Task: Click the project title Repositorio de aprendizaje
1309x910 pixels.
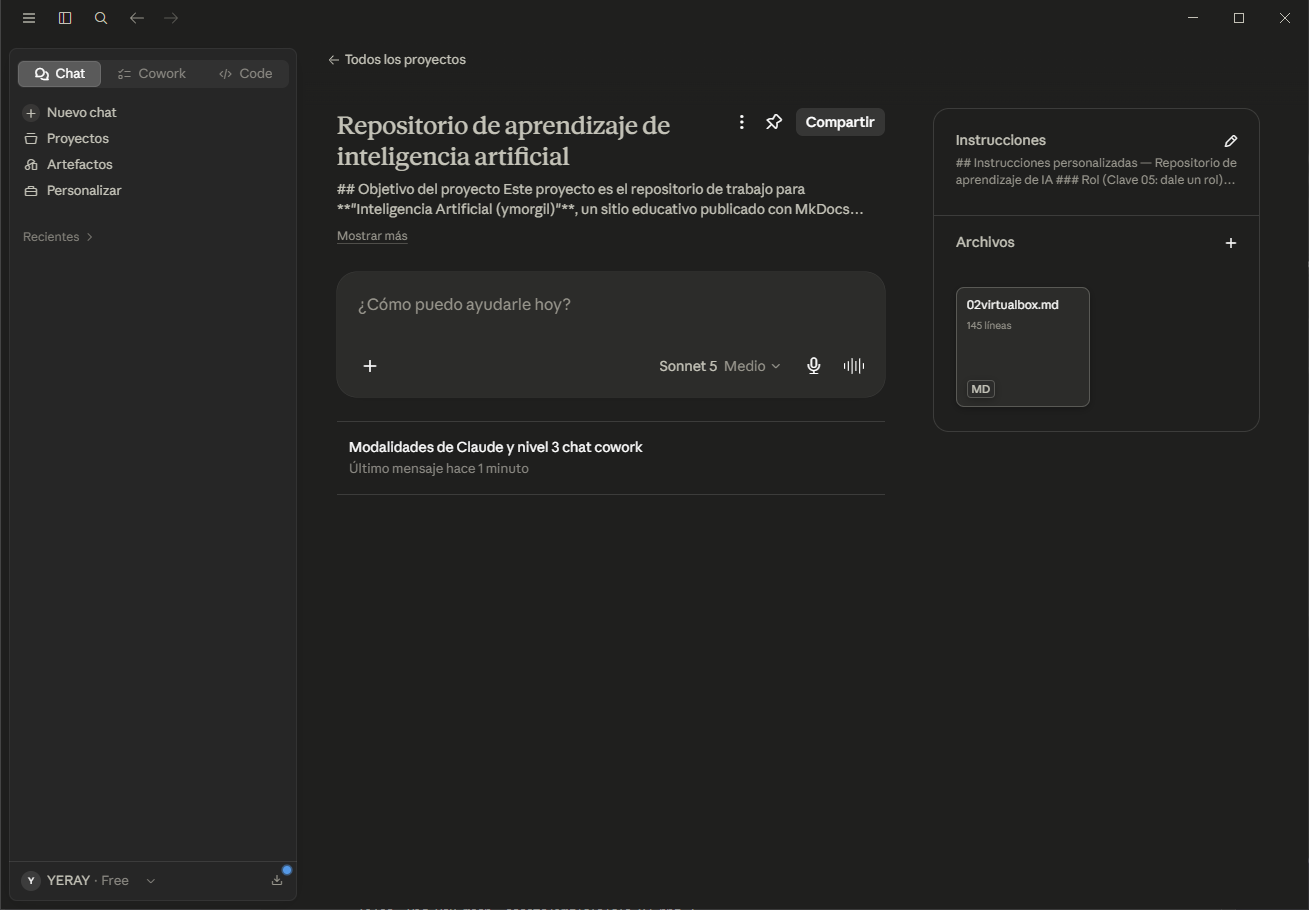Action: 503,141
